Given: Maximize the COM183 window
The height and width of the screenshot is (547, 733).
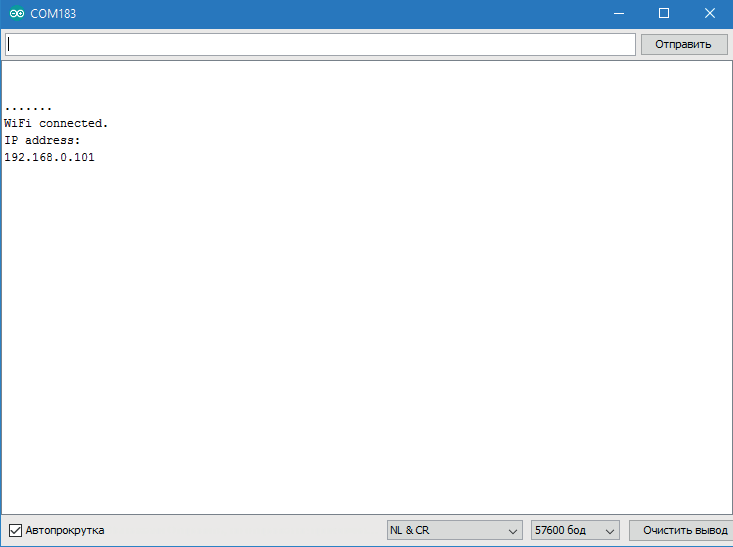Looking at the screenshot, I should point(664,14).
